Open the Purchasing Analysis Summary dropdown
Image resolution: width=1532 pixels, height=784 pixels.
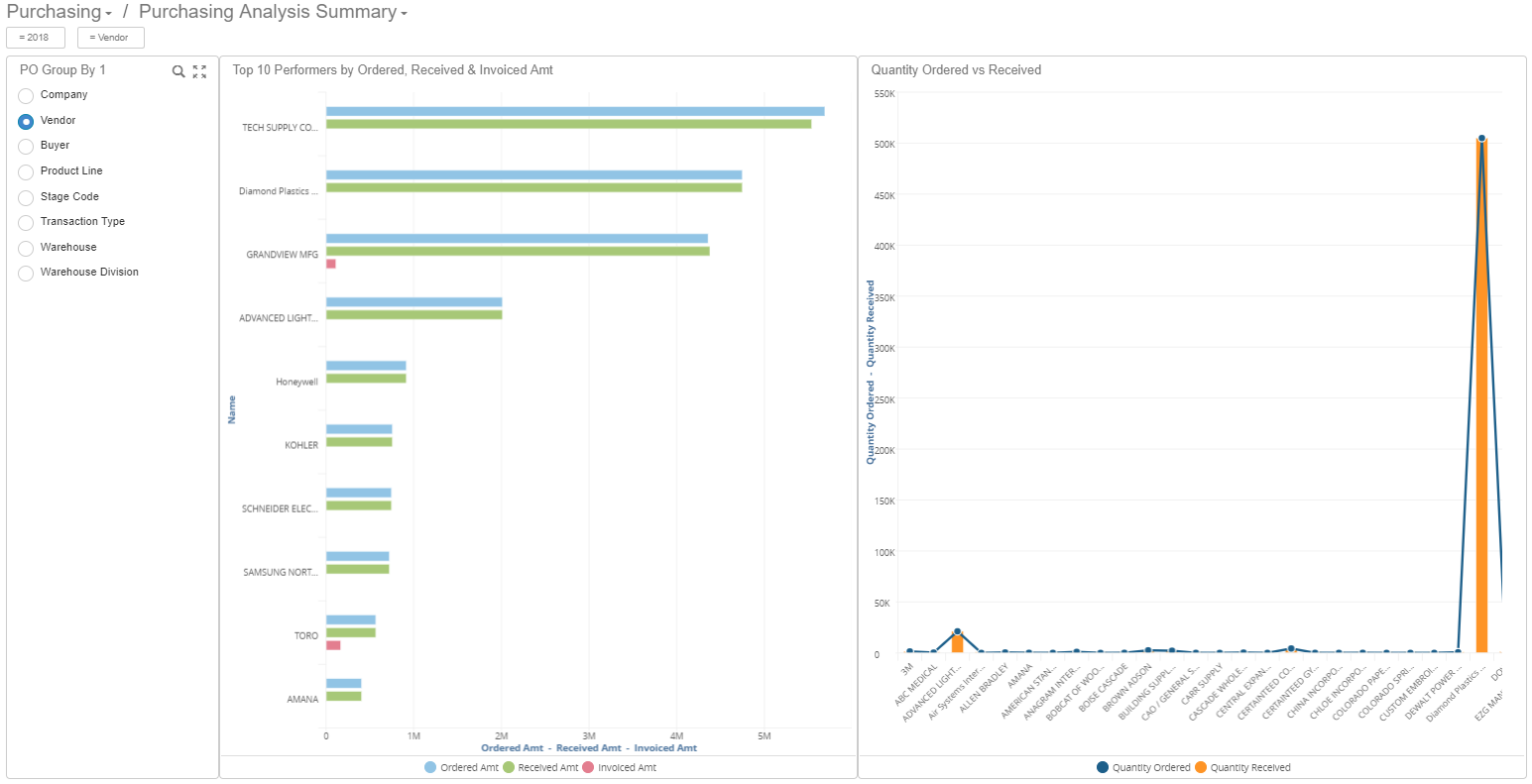pyautogui.click(x=403, y=13)
